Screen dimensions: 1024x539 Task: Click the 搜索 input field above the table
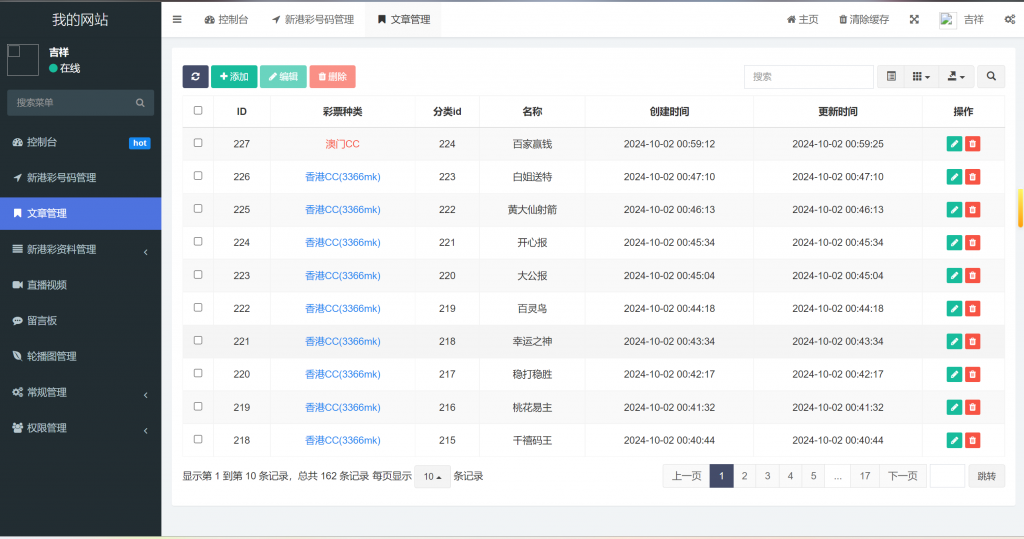tap(808, 77)
